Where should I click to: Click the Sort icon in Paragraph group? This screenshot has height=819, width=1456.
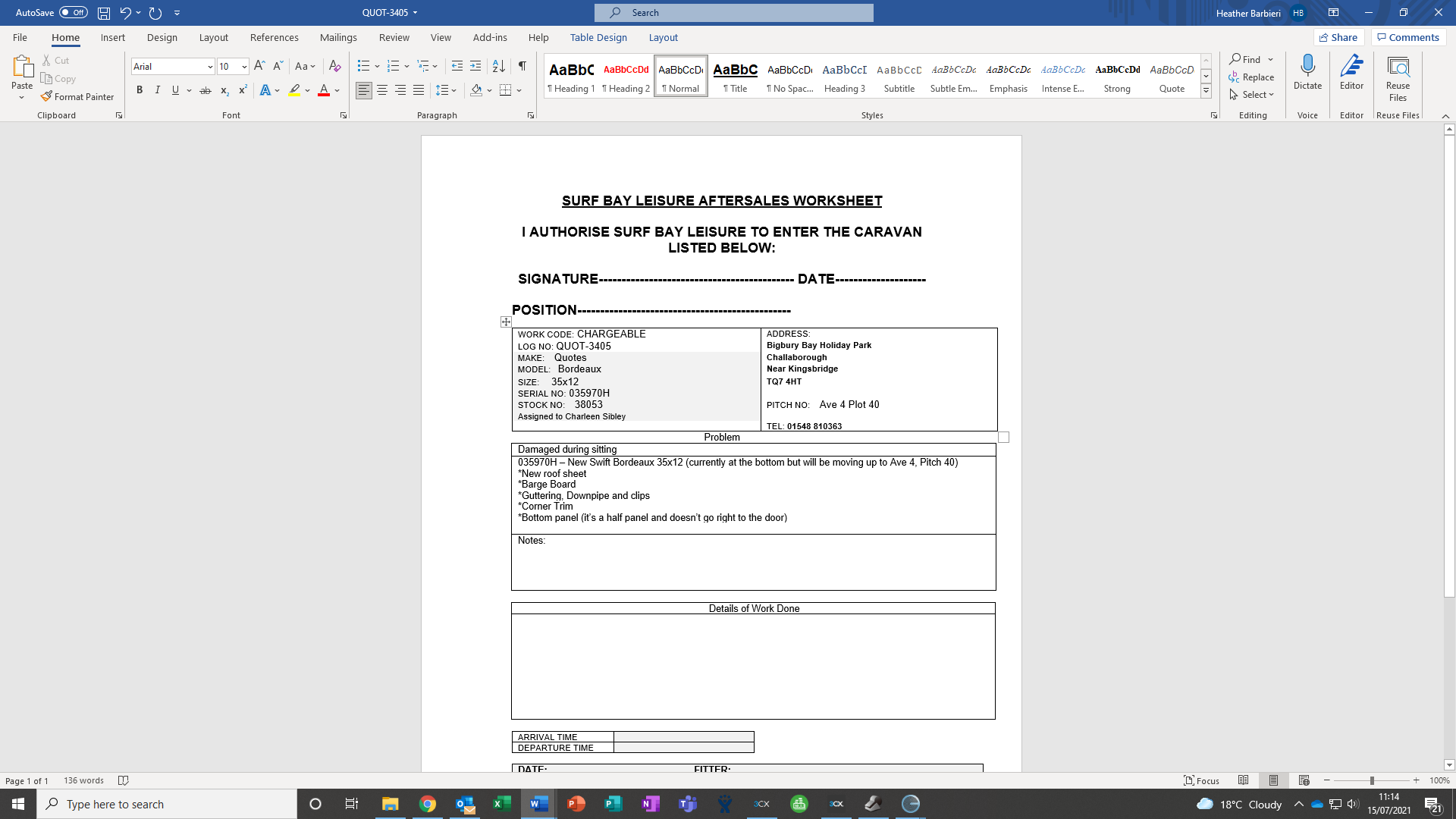coord(498,67)
